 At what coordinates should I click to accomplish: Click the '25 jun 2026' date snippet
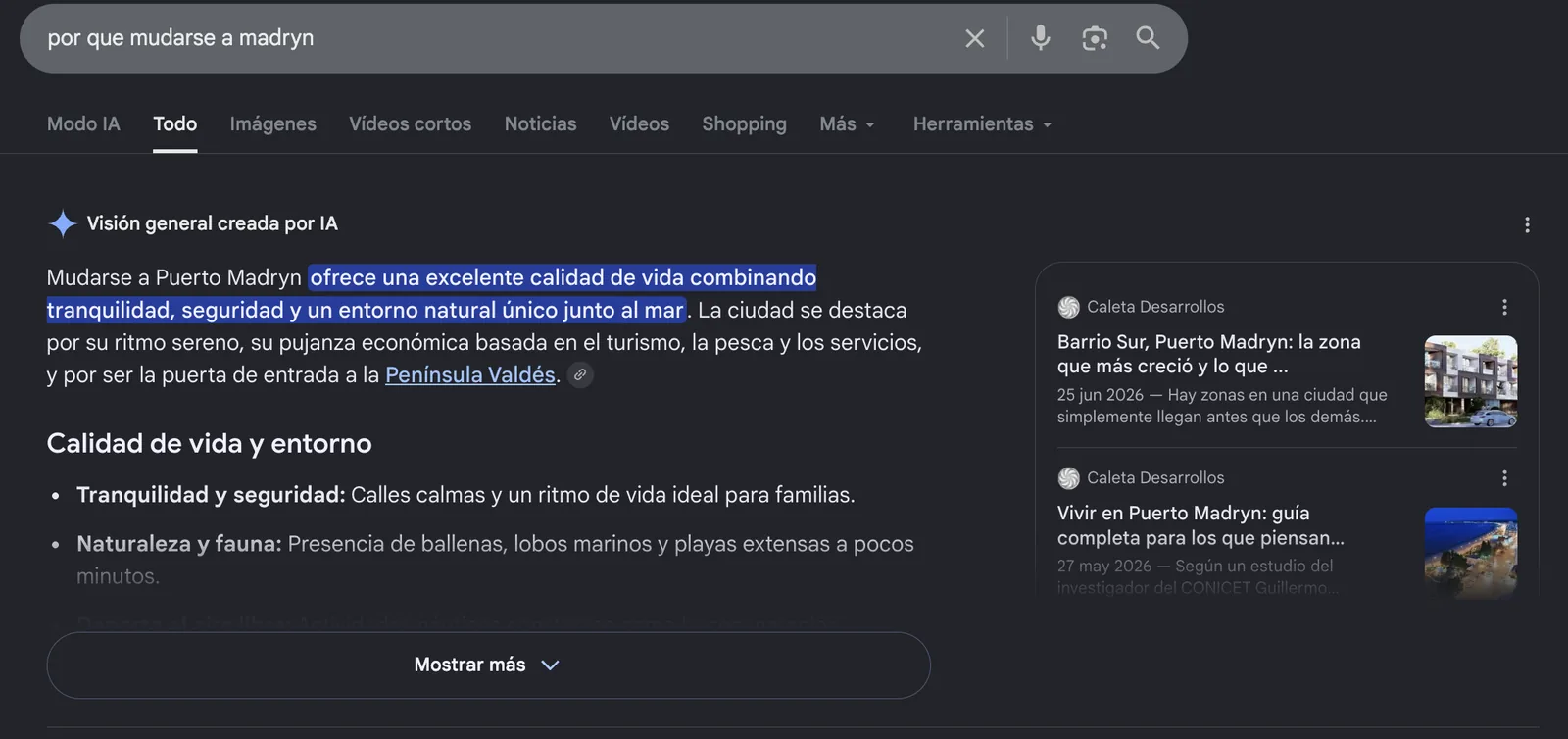pos(1101,395)
